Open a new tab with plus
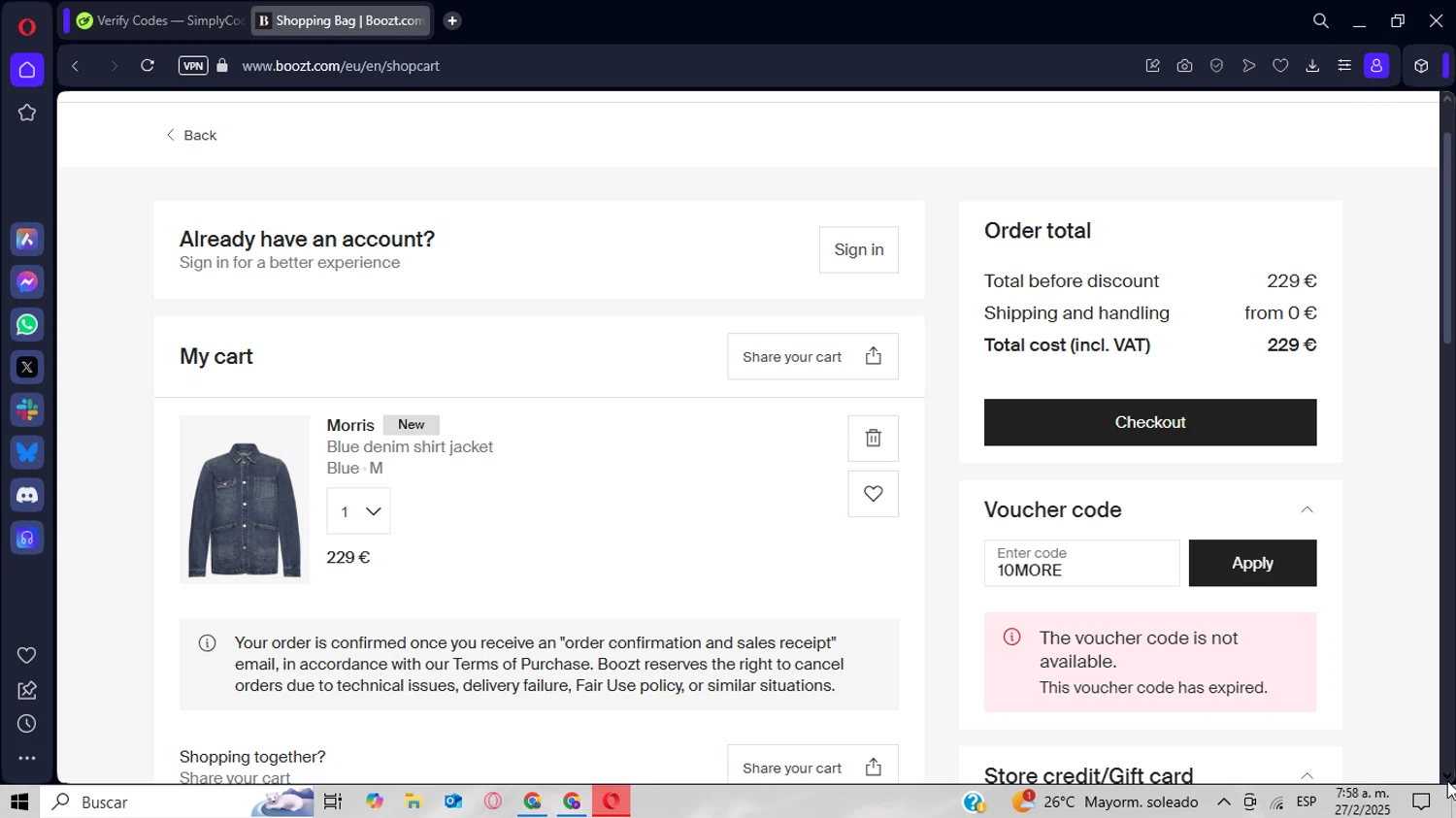 [452, 20]
